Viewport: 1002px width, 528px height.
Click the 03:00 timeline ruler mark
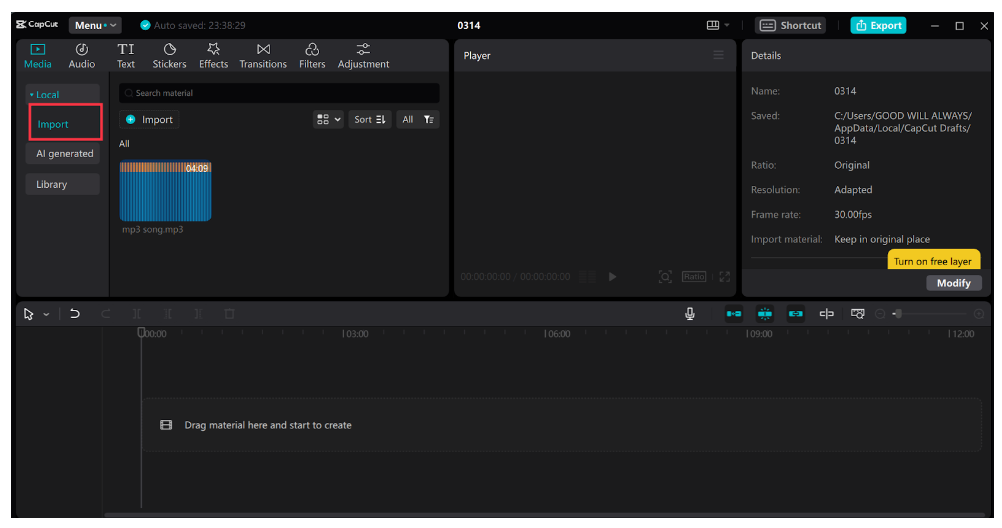pyautogui.click(x=355, y=334)
